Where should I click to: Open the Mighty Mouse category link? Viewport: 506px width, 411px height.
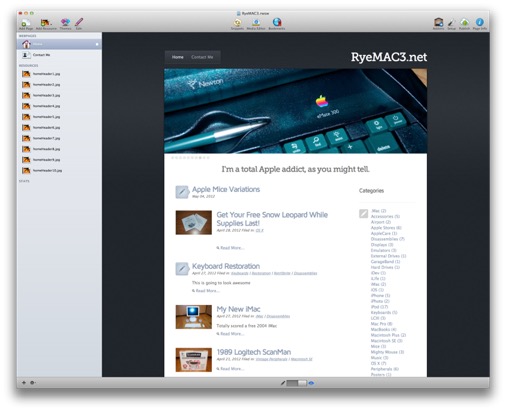(387, 352)
